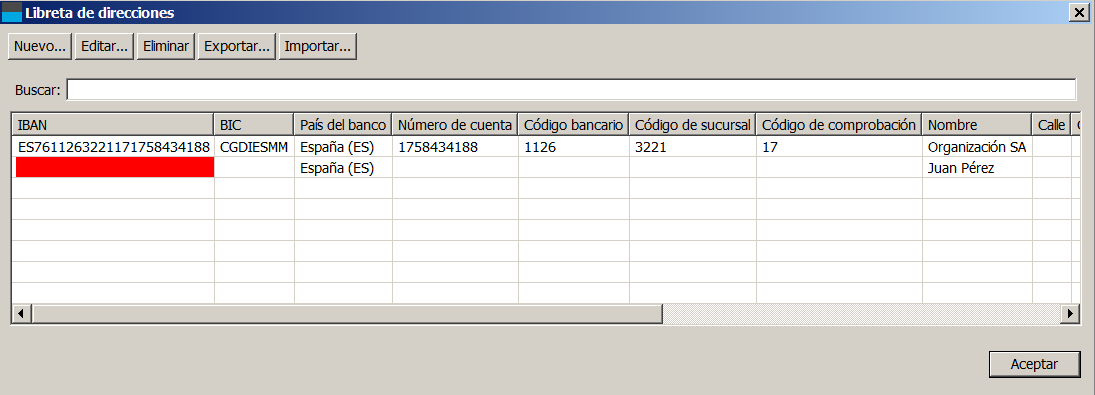
Task: Click the Importar... button
Action: (x=318, y=47)
